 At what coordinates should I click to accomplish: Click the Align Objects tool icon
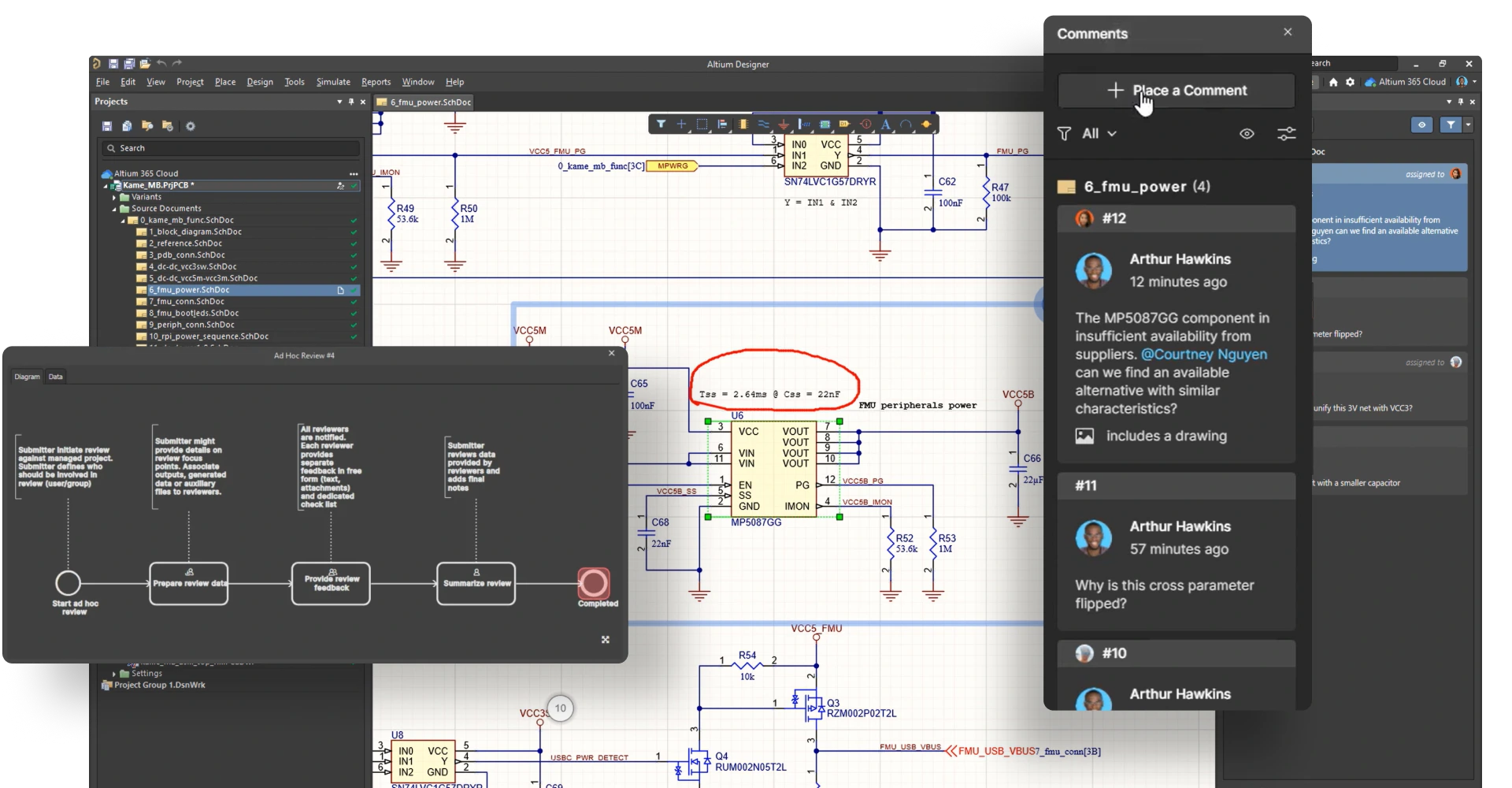722,124
